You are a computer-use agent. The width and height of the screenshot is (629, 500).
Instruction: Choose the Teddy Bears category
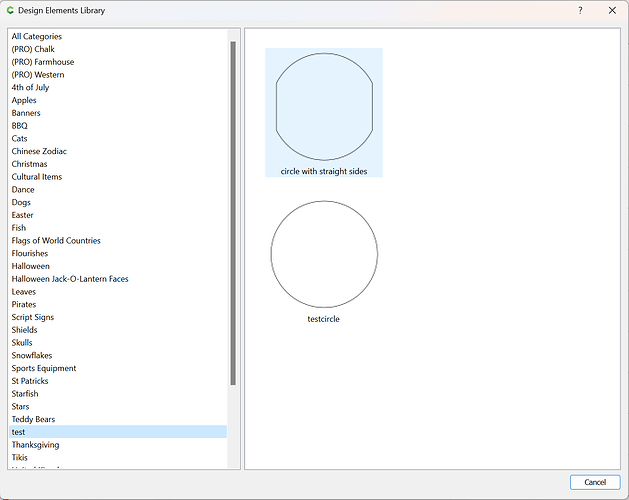pyautogui.click(x=118, y=419)
